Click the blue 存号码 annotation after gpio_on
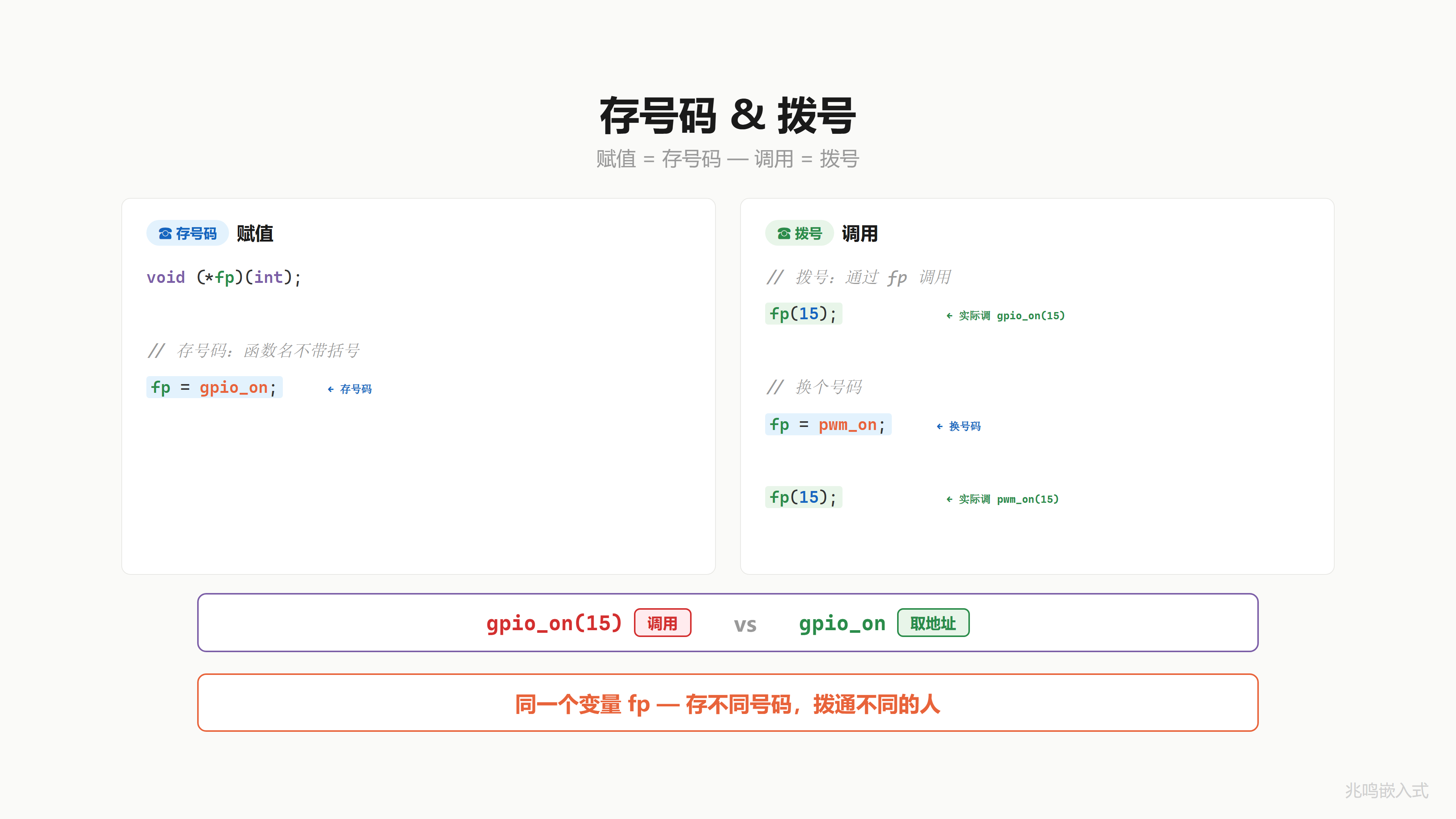This screenshot has width=1456, height=819. [x=356, y=389]
